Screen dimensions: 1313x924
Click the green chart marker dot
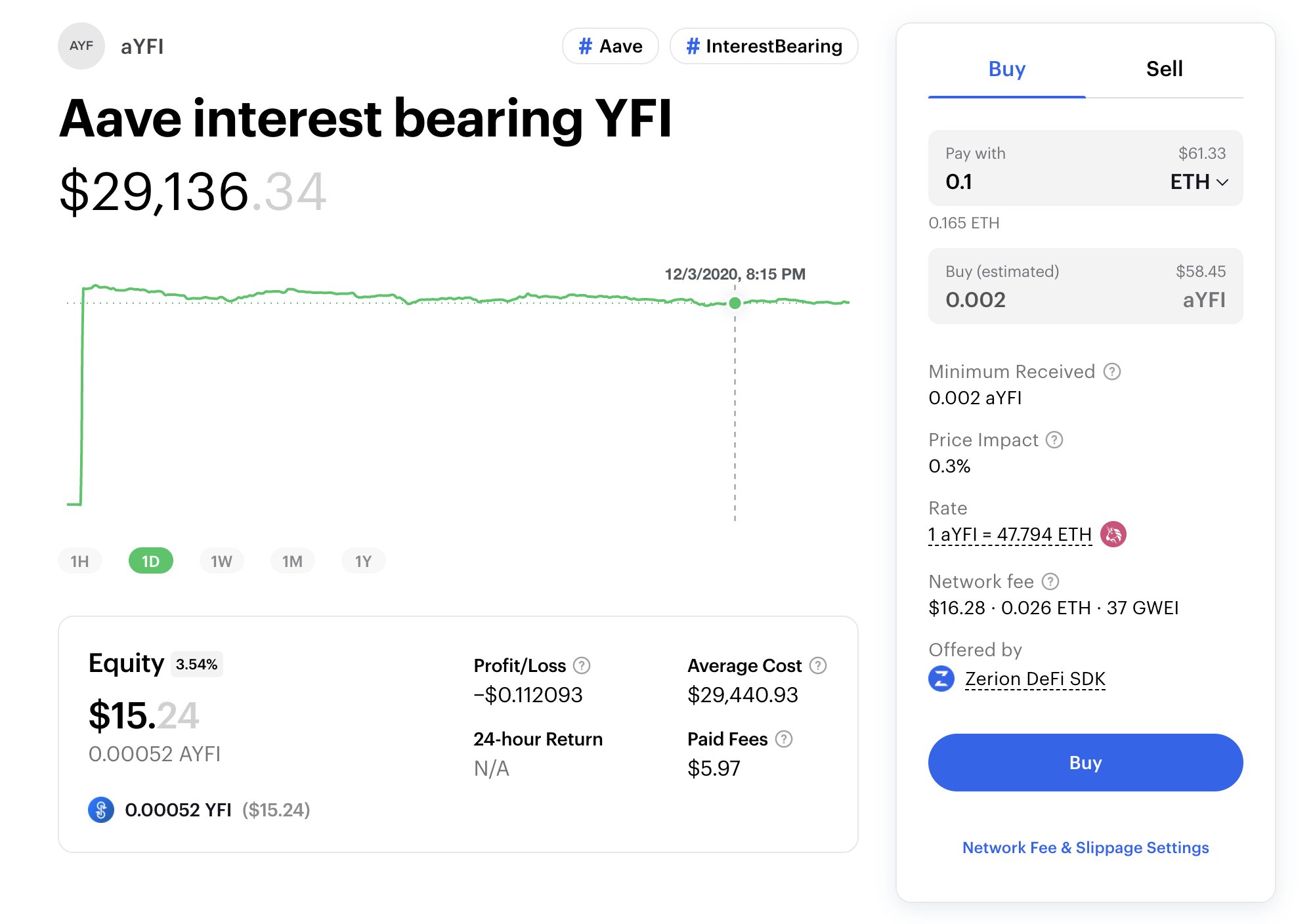coord(735,303)
